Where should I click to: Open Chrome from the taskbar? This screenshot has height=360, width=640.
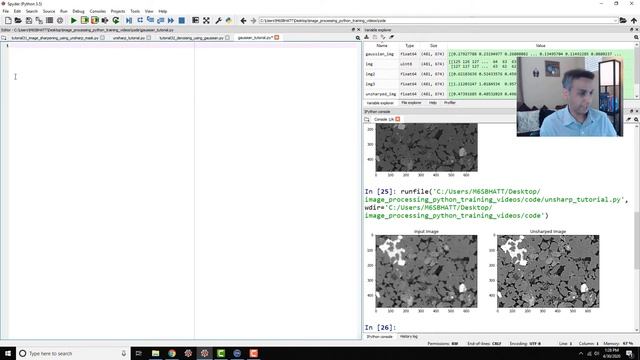click(x=172, y=353)
